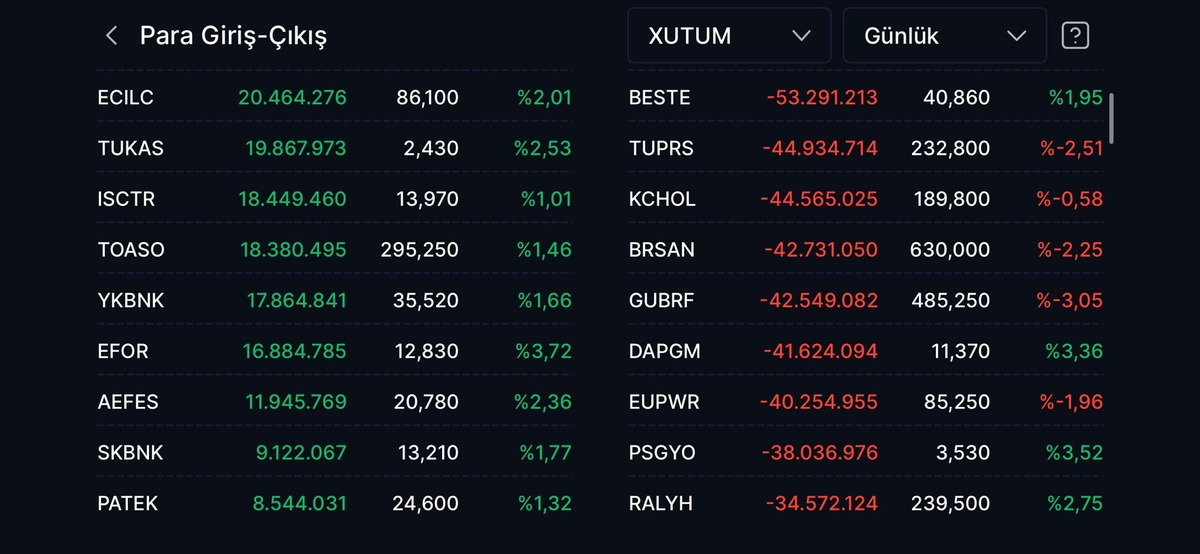This screenshot has height=554, width=1200.
Task: Select the EFOR stock entry
Action: (x=335, y=351)
